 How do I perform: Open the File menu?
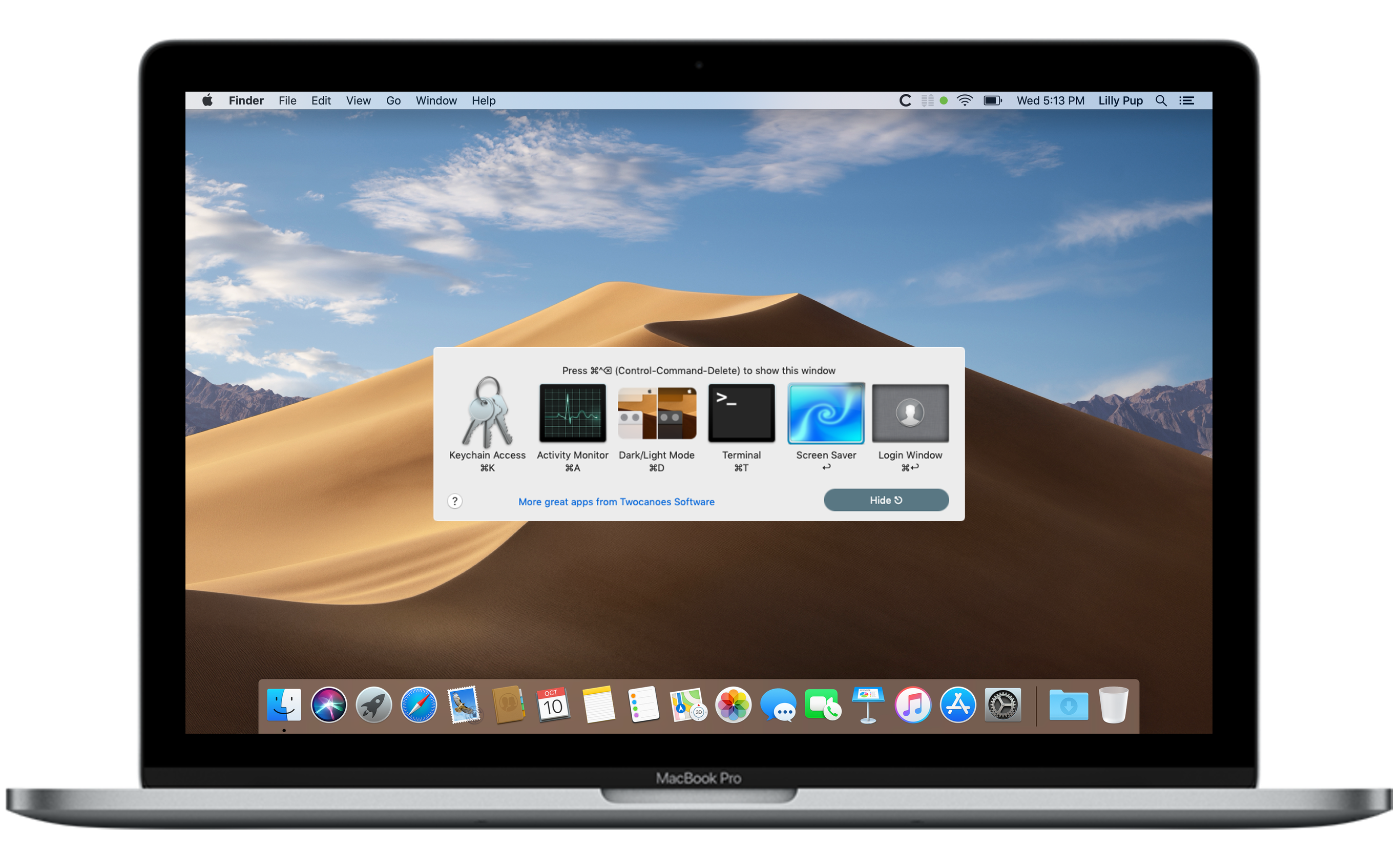287,100
